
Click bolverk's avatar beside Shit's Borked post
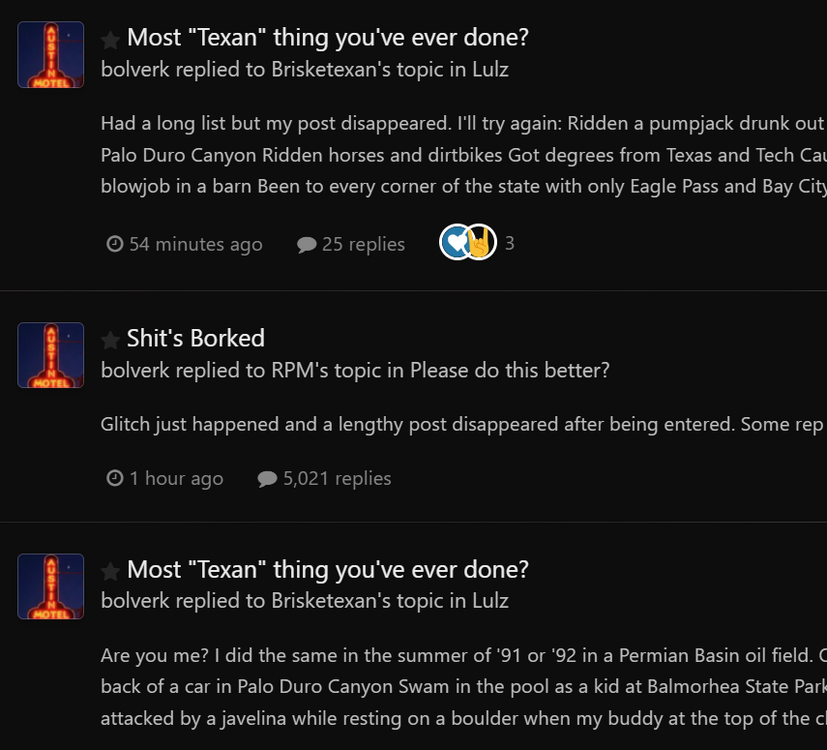coord(51,355)
